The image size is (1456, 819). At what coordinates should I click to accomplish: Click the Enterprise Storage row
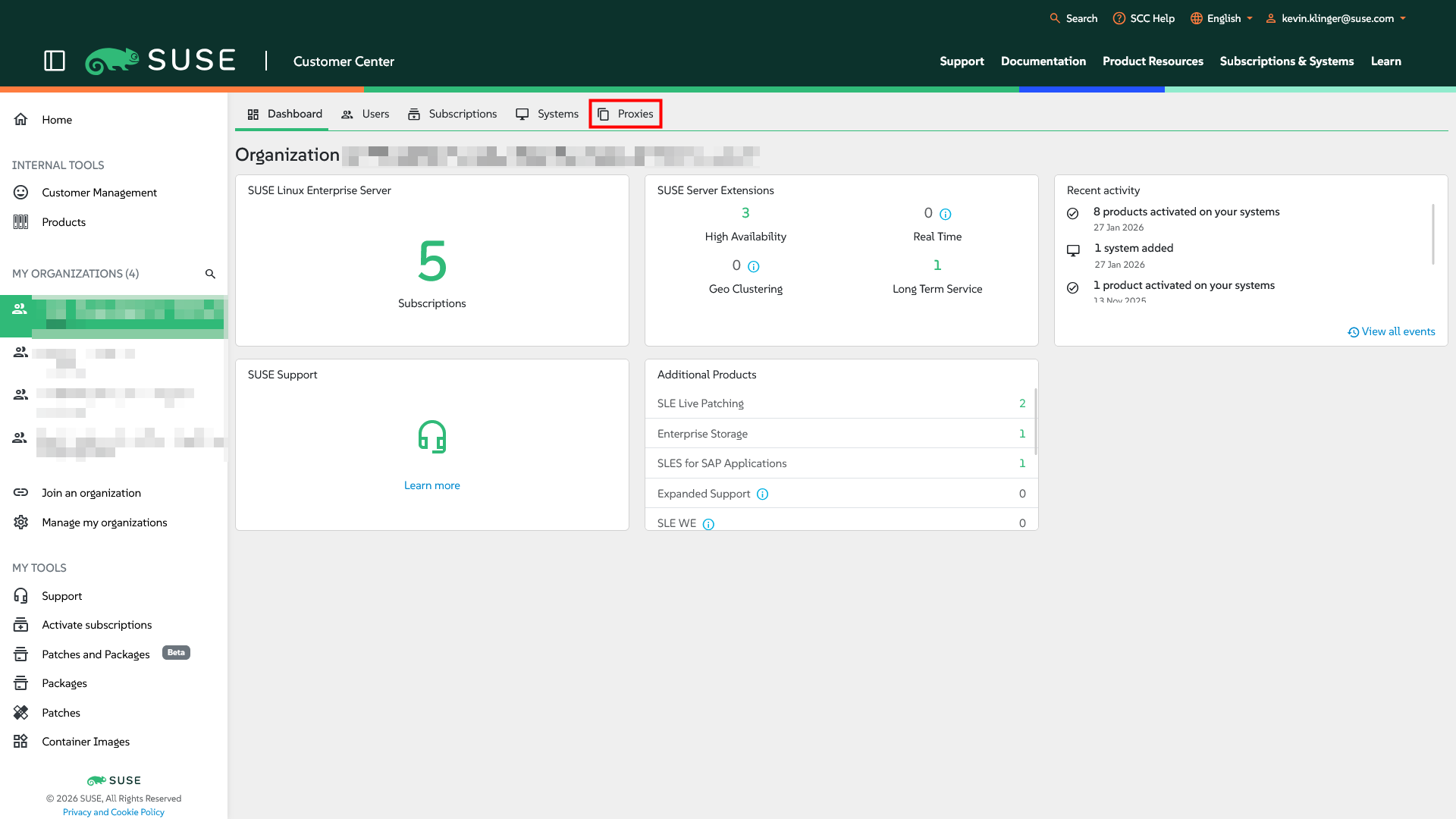pos(842,434)
